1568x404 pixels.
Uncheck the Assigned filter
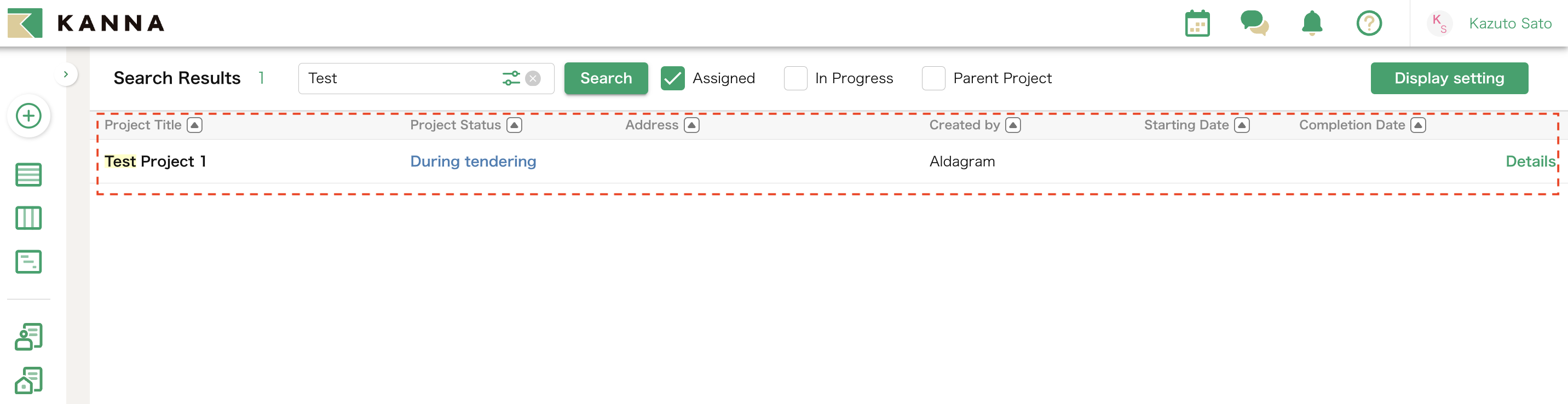[673, 78]
